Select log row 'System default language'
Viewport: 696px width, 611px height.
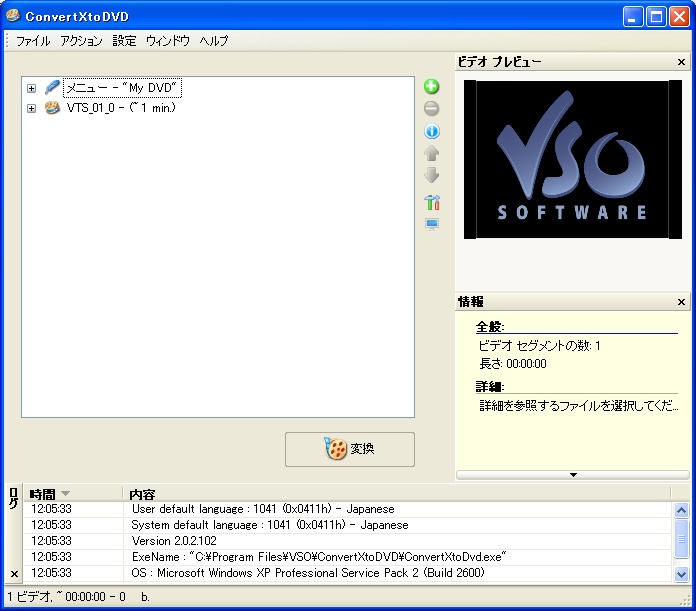click(x=346, y=525)
